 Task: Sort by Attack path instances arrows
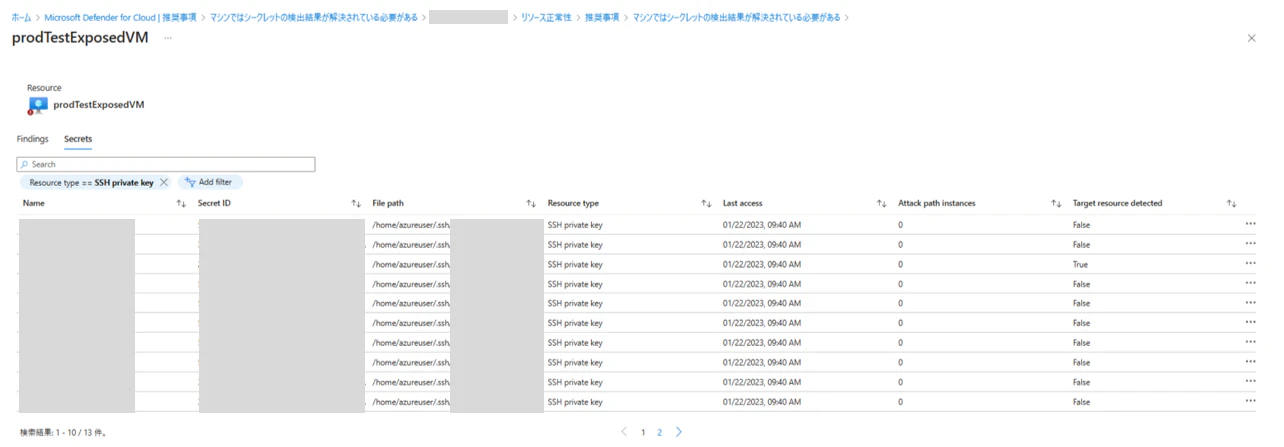(1056, 203)
